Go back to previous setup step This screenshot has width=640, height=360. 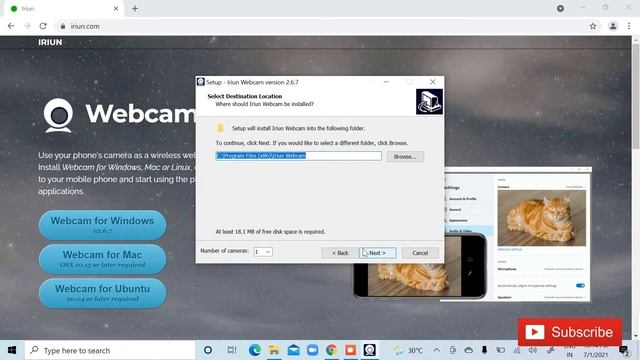tap(340, 253)
